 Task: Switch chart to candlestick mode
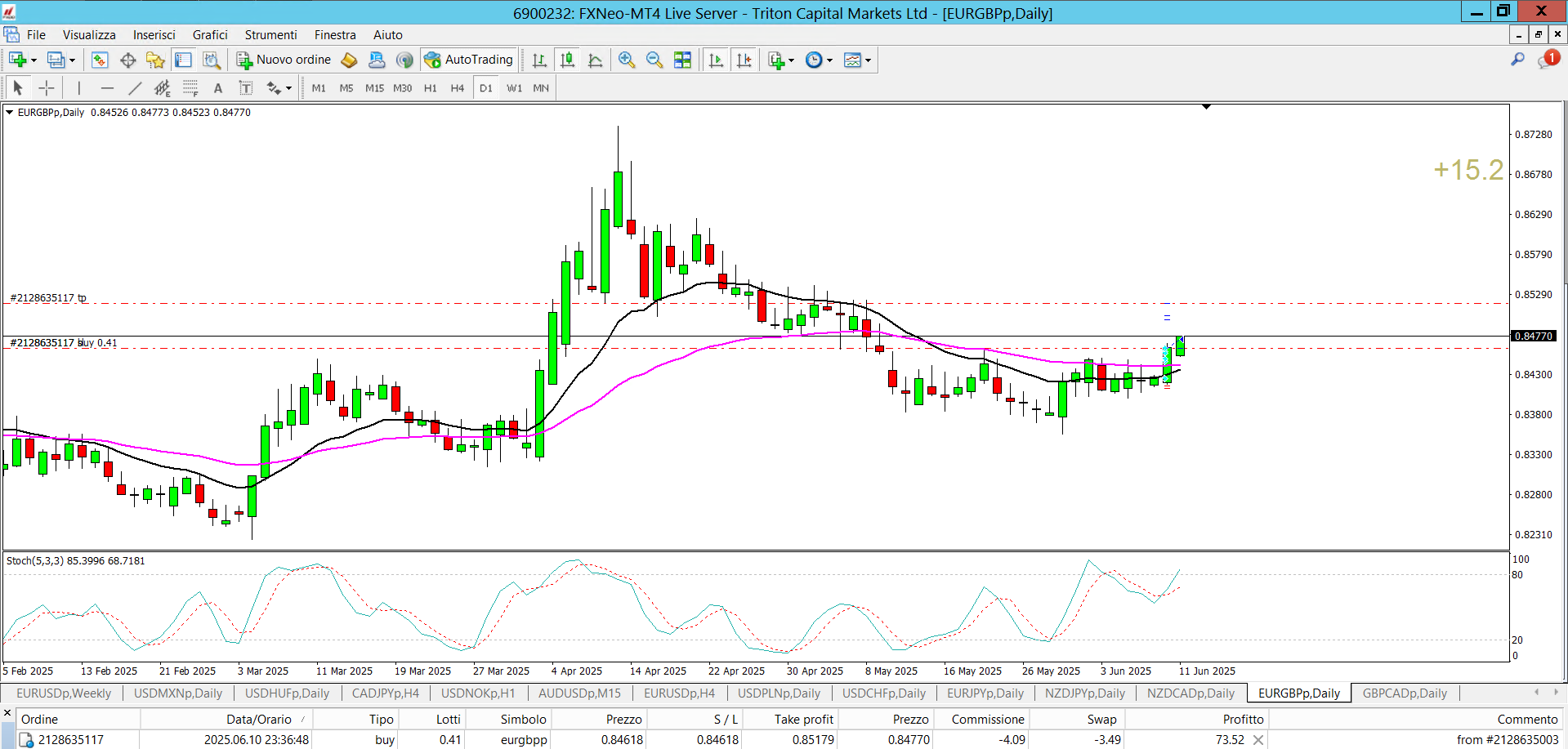click(567, 60)
